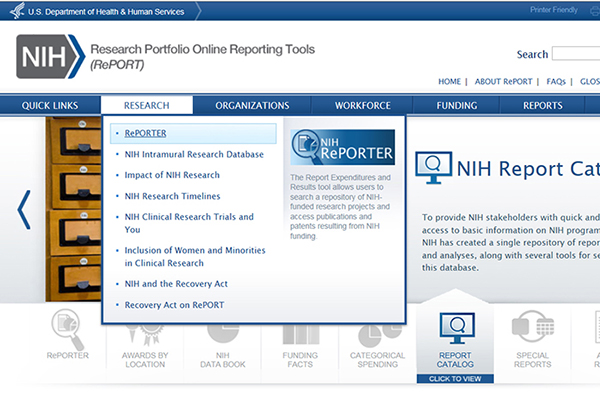Select the Report Catalog monitor icon
The image size is (600, 395).
(x=457, y=328)
